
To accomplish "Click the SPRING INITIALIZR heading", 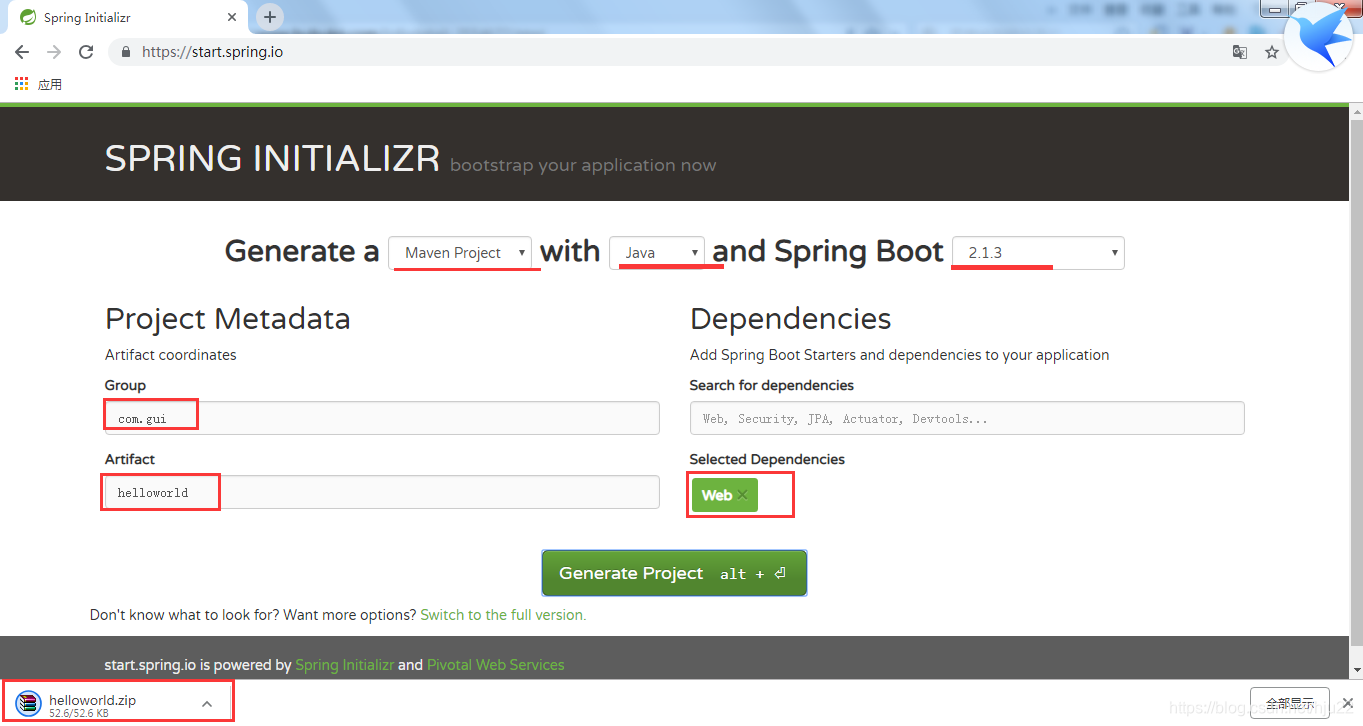I will click(272, 159).
